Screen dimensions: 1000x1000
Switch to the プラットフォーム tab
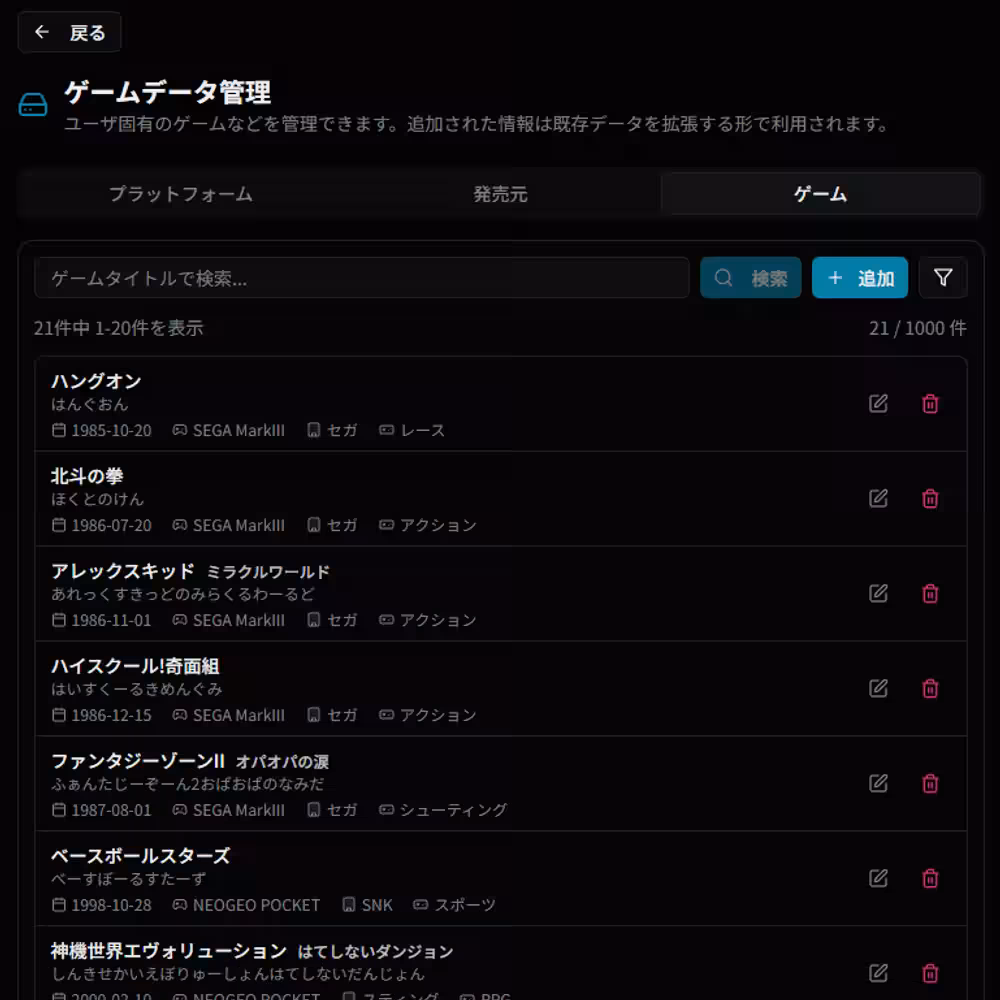(x=180, y=194)
